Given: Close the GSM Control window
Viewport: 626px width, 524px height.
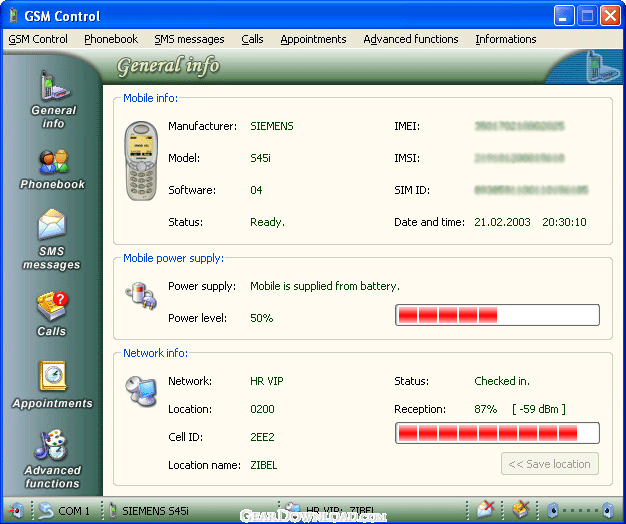Looking at the screenshot, I should [610, 16].
